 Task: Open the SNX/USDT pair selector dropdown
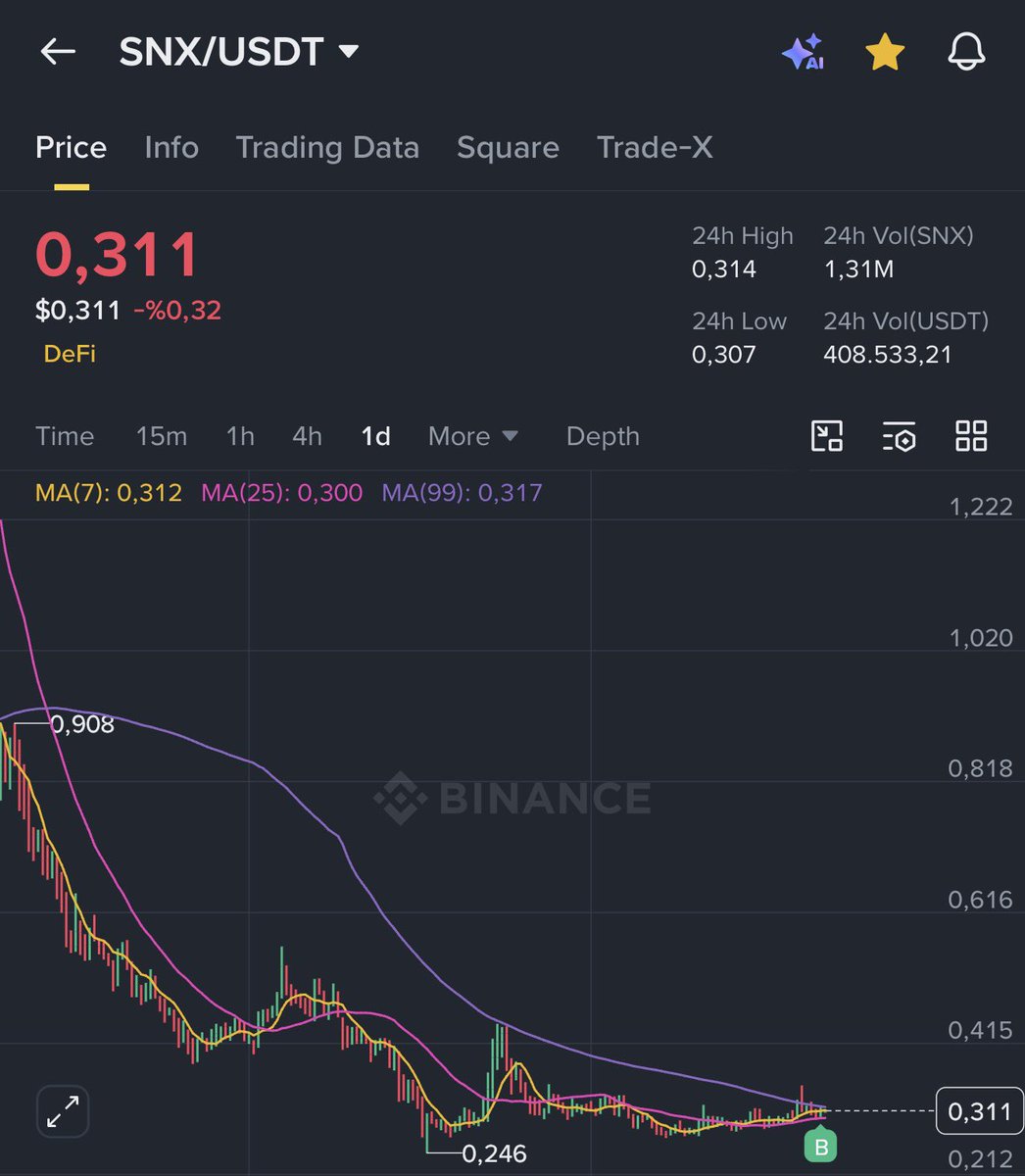239,52
